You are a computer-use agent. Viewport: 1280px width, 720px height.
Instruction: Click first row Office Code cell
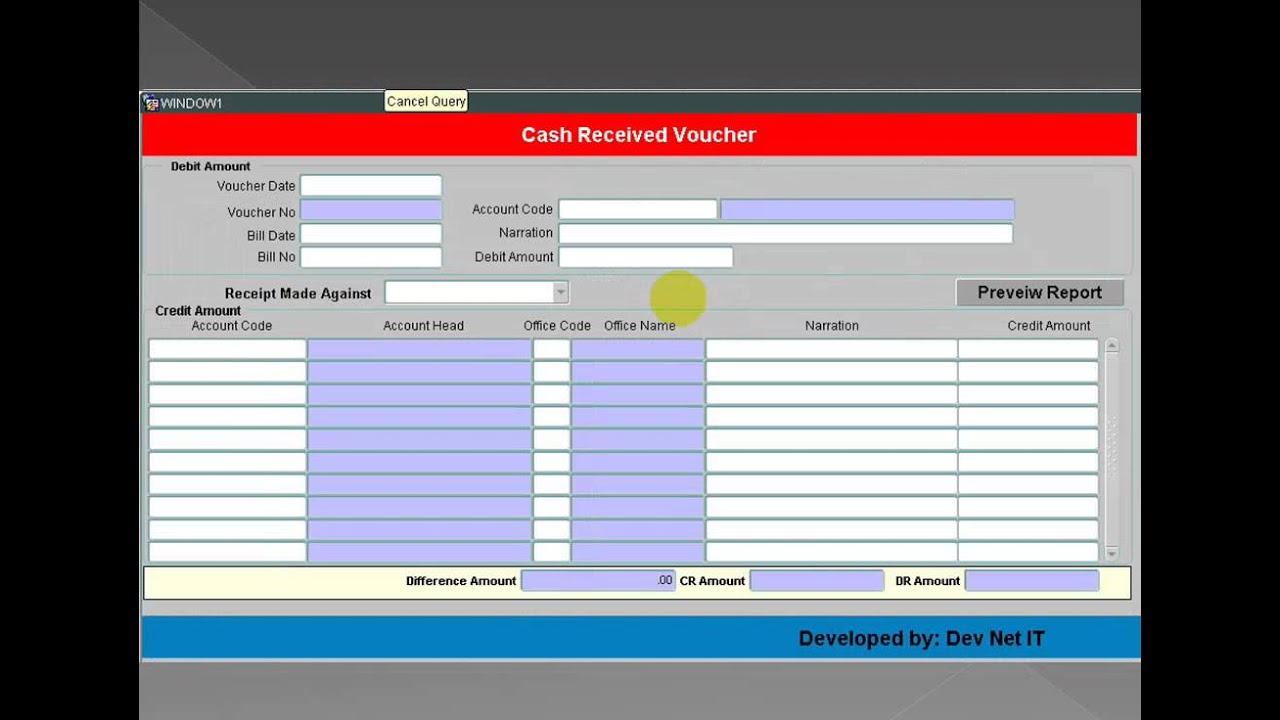point(551,349)
